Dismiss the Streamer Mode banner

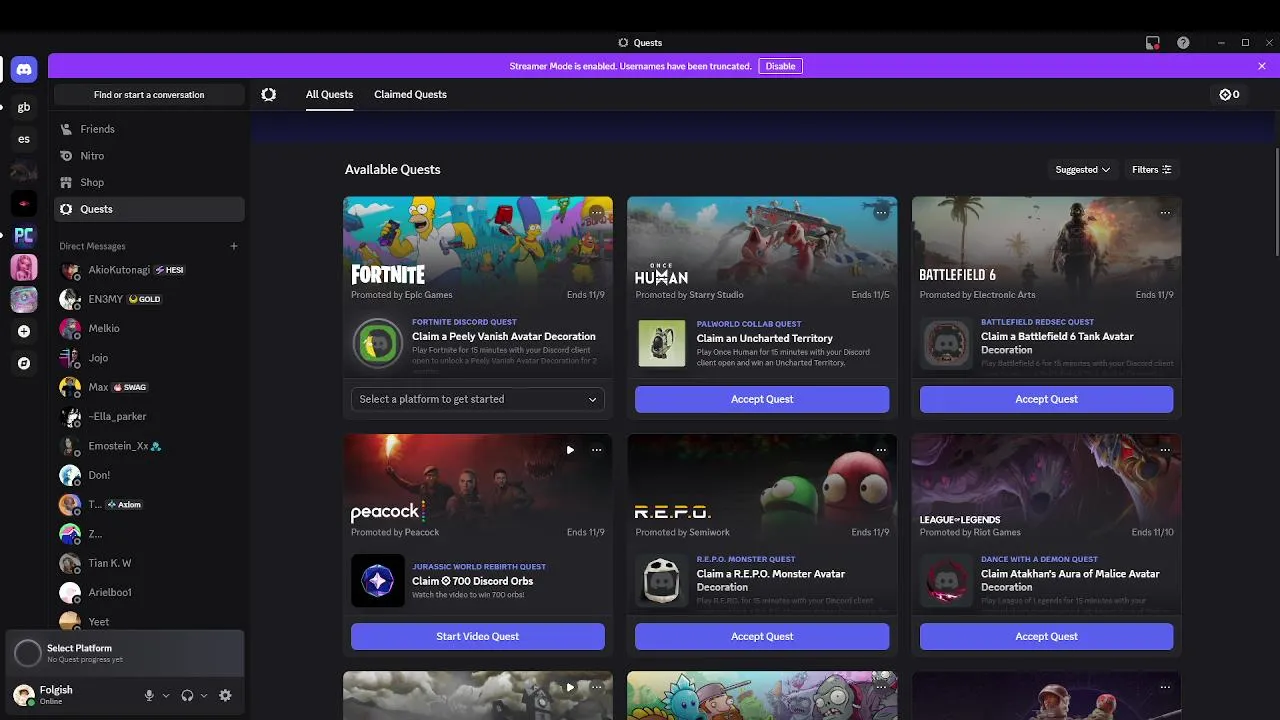(1262, 66)
